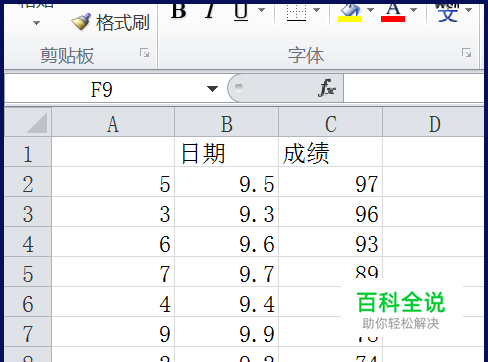This screenshot has width=488, height=362.
Task: Click cell with value 9.6
Action: click(227, 242)
